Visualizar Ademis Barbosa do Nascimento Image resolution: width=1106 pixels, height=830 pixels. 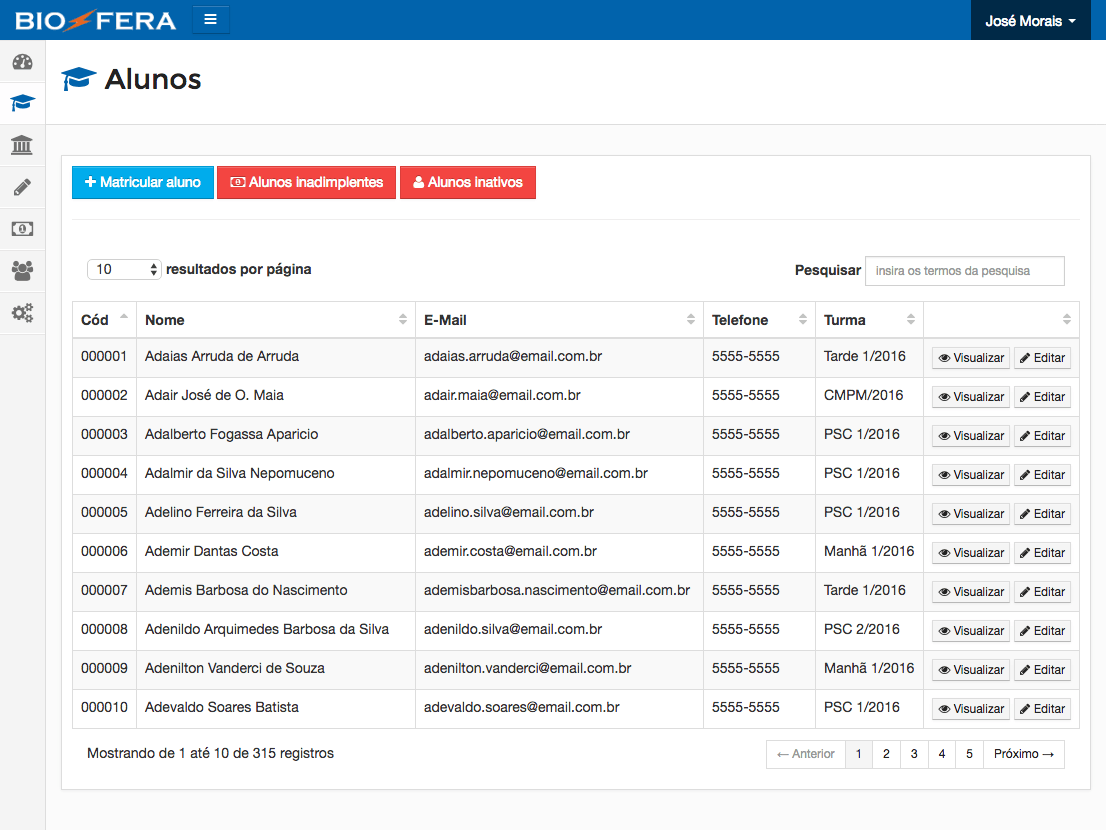971,592
